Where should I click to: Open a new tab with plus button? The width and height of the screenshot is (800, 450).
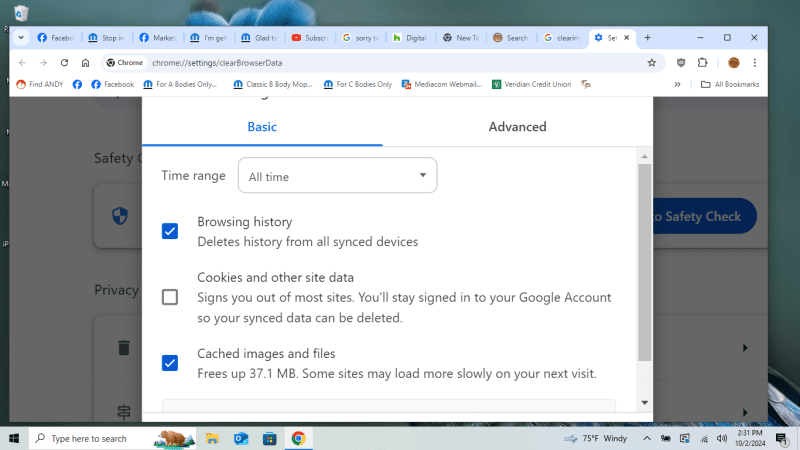point(648,37)
